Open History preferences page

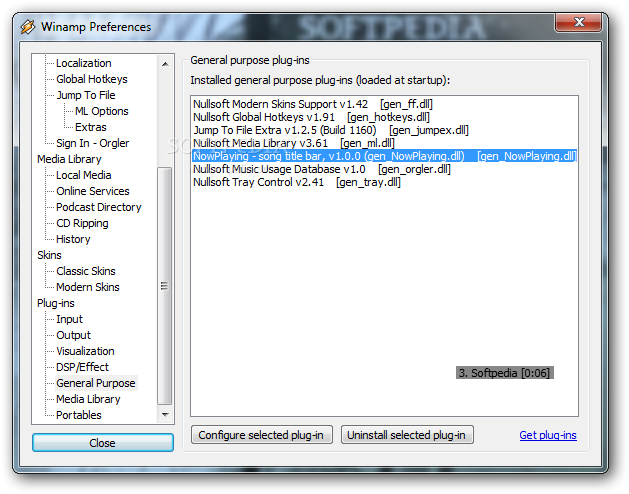point(73,240)
